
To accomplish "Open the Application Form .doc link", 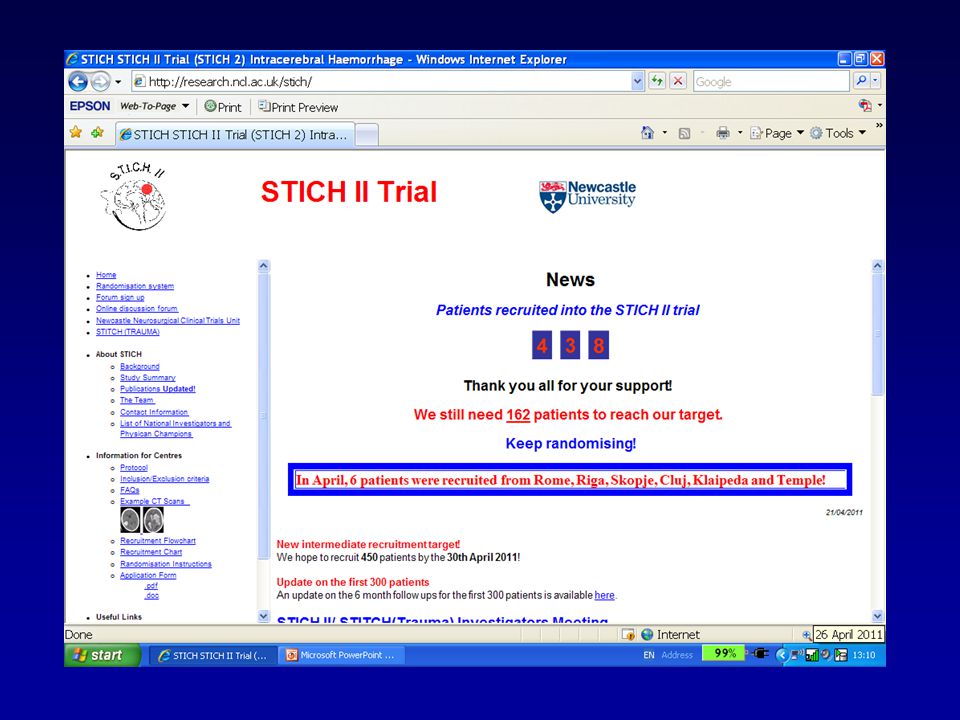I will pyautogui.click(x=152, y=596).
